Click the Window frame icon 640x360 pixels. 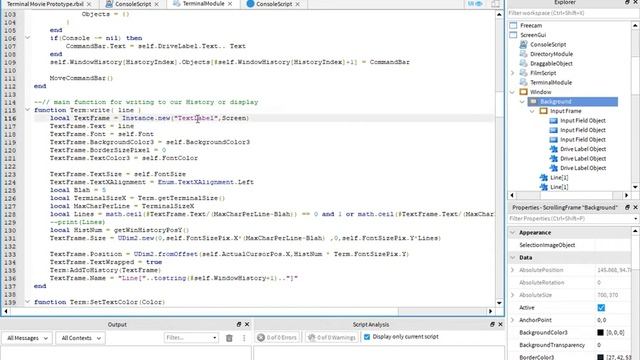[x=524, y=92]
